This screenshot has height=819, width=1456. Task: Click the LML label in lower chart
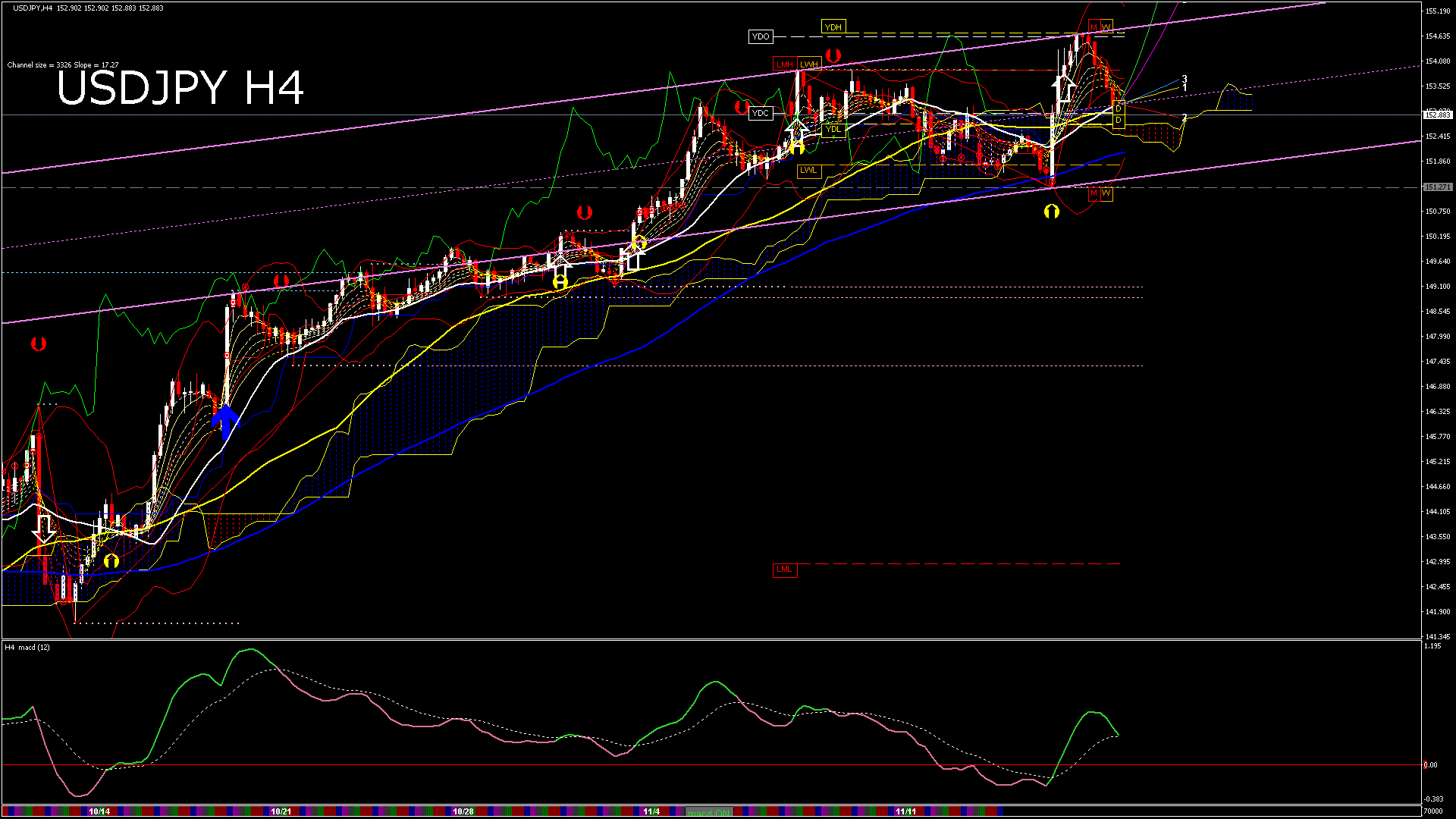[x=784, y=570]
